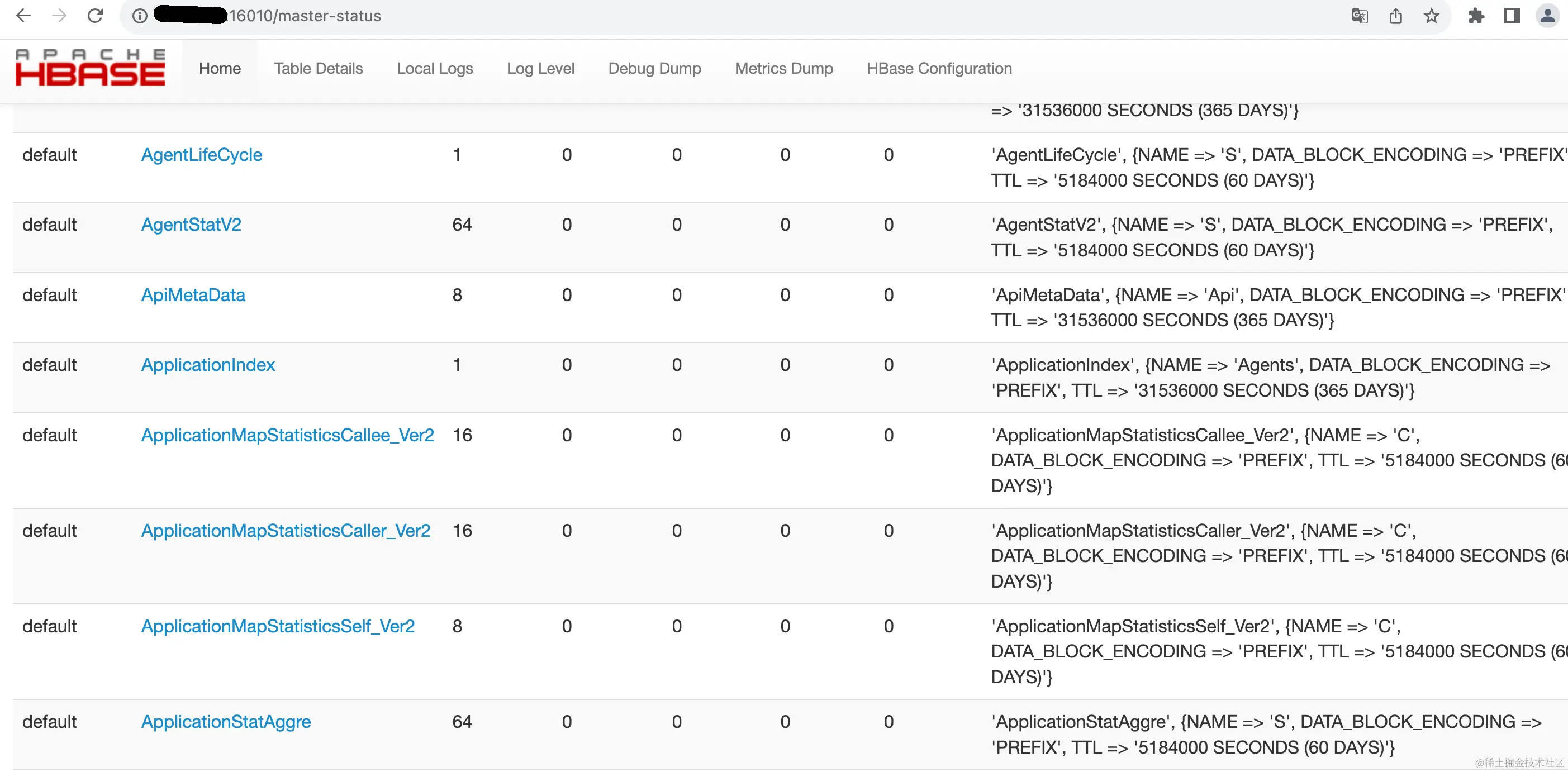1568x772 pixels.
Task: Click the URL address bar
Action: tap(730, 16)
